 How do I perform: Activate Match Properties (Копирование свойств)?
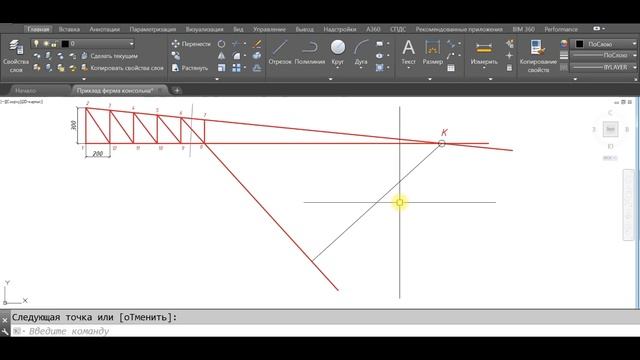(x=538, y=56)
